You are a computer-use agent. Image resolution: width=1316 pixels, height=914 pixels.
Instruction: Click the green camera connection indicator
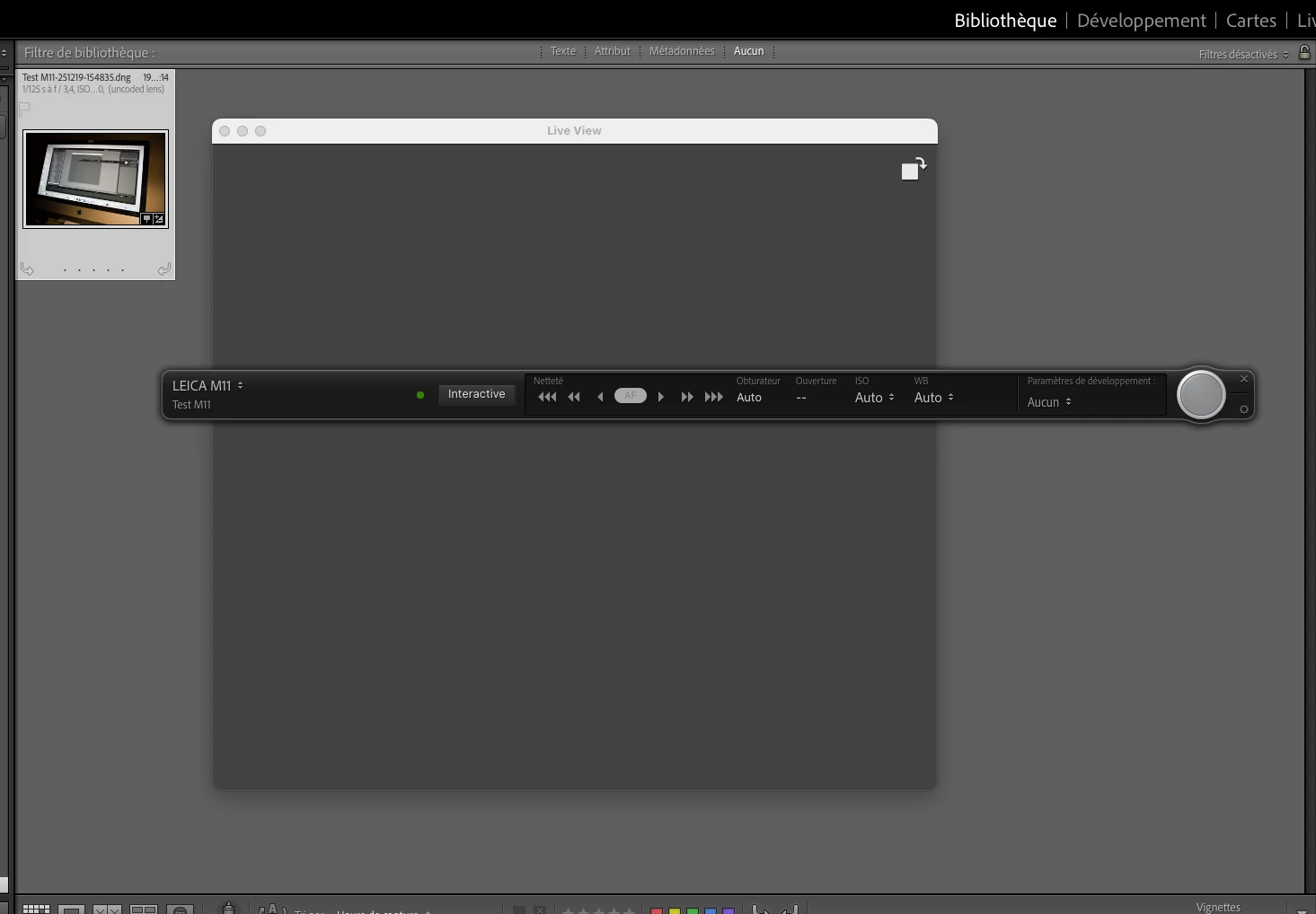pyautogui.click(x=420, y=395)
